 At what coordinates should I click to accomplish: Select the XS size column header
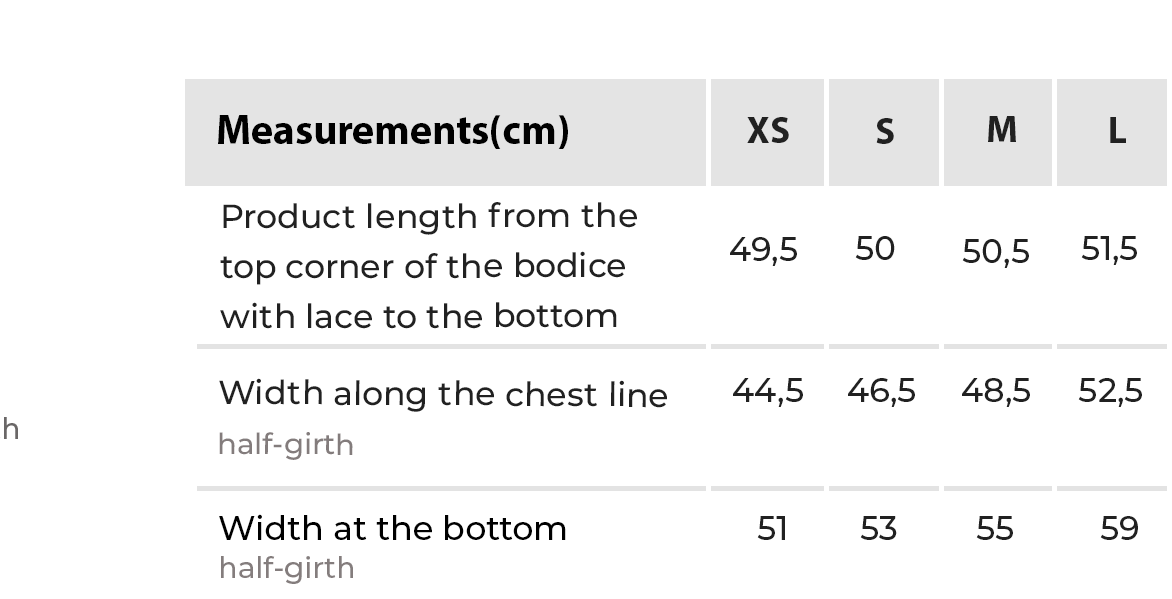tap(768, 131)
